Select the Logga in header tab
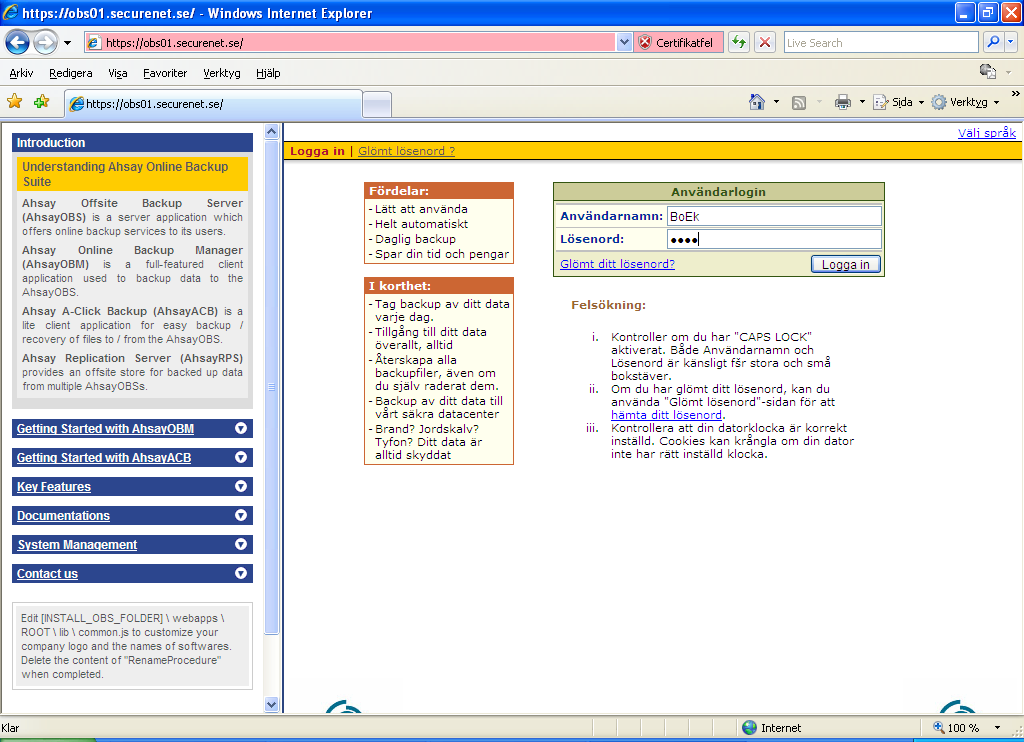Viewport: 1024px width, 742px height. click(317, 151)
